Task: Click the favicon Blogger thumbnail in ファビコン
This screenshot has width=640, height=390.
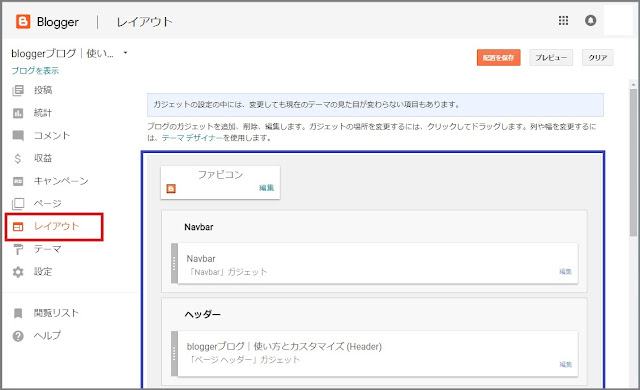Action: point(171,188)
